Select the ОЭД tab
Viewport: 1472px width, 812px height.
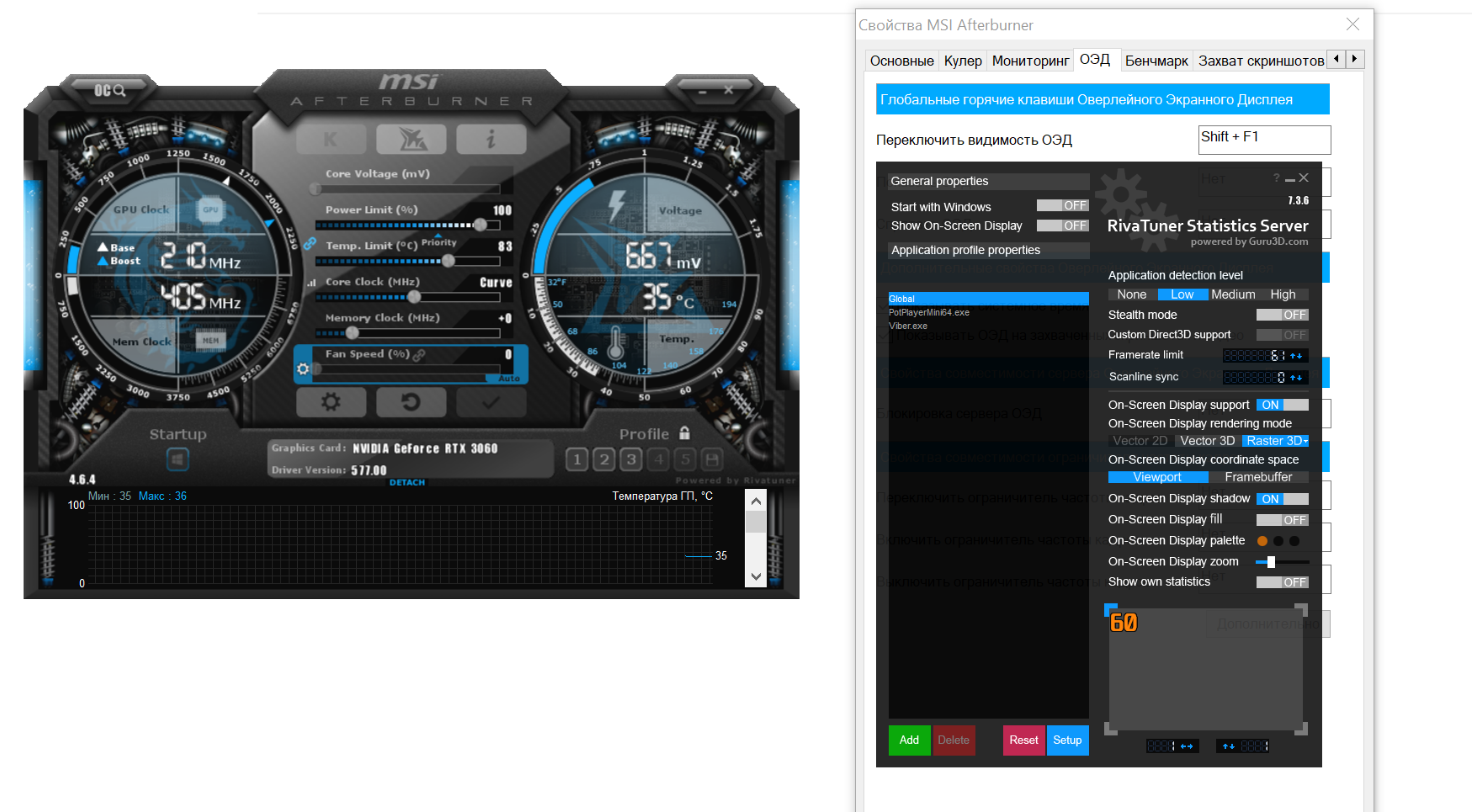[1095, 60]
